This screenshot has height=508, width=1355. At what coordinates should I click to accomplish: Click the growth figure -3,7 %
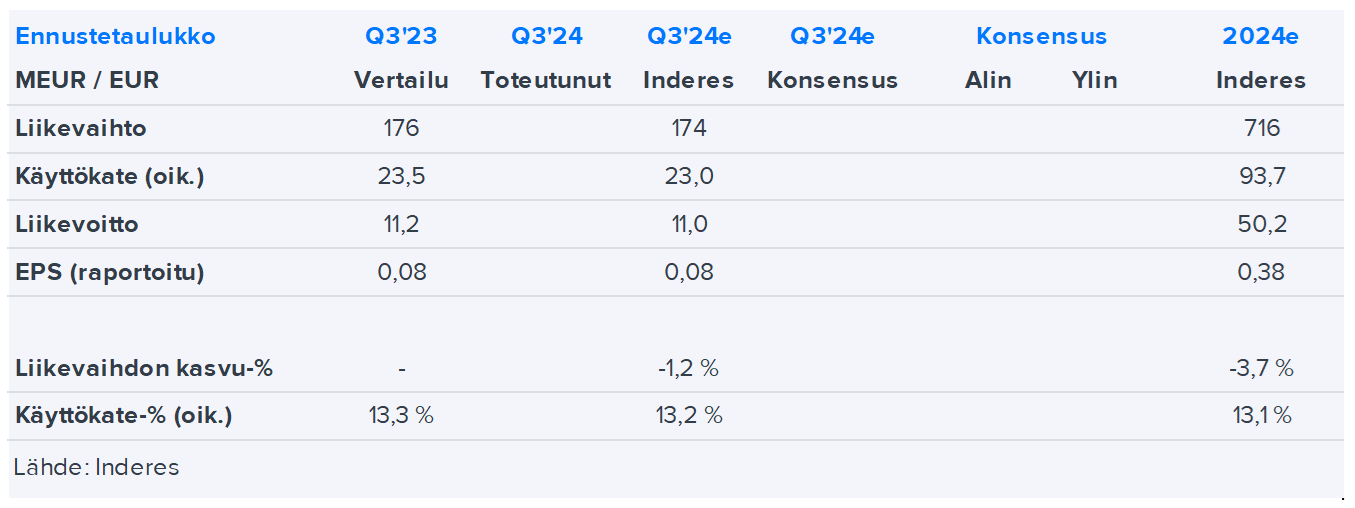tap(1261, 368)
